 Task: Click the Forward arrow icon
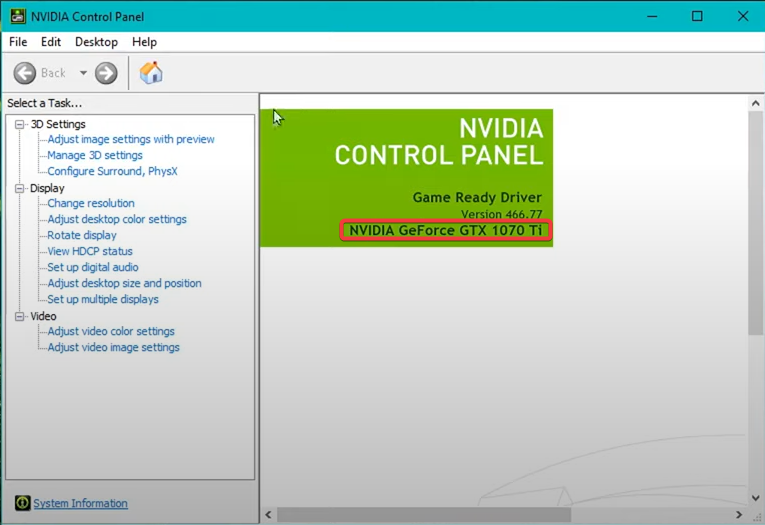coord(106,73)
